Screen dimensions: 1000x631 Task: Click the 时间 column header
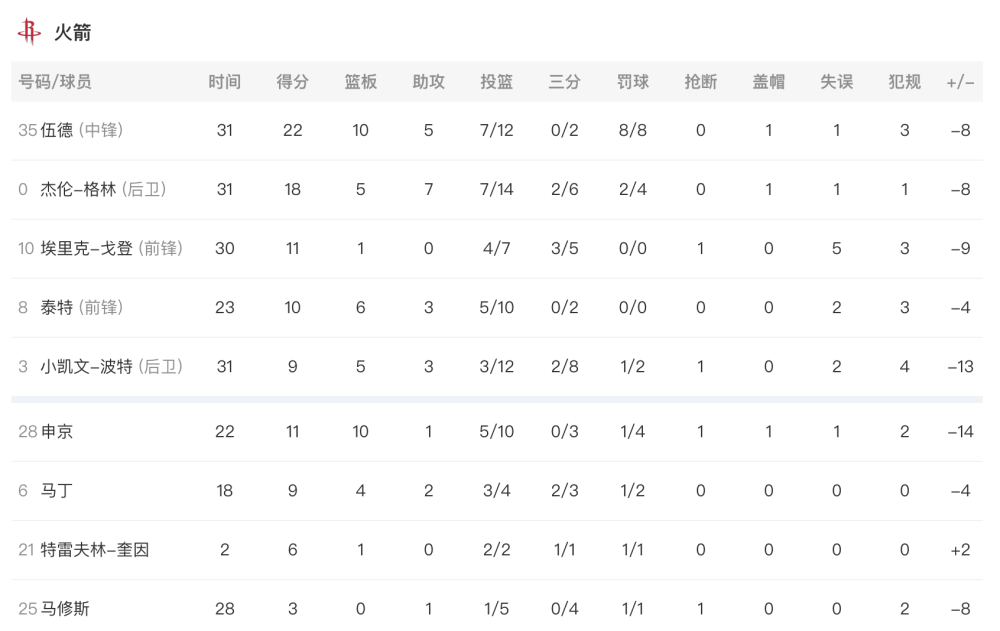(224, 82)
